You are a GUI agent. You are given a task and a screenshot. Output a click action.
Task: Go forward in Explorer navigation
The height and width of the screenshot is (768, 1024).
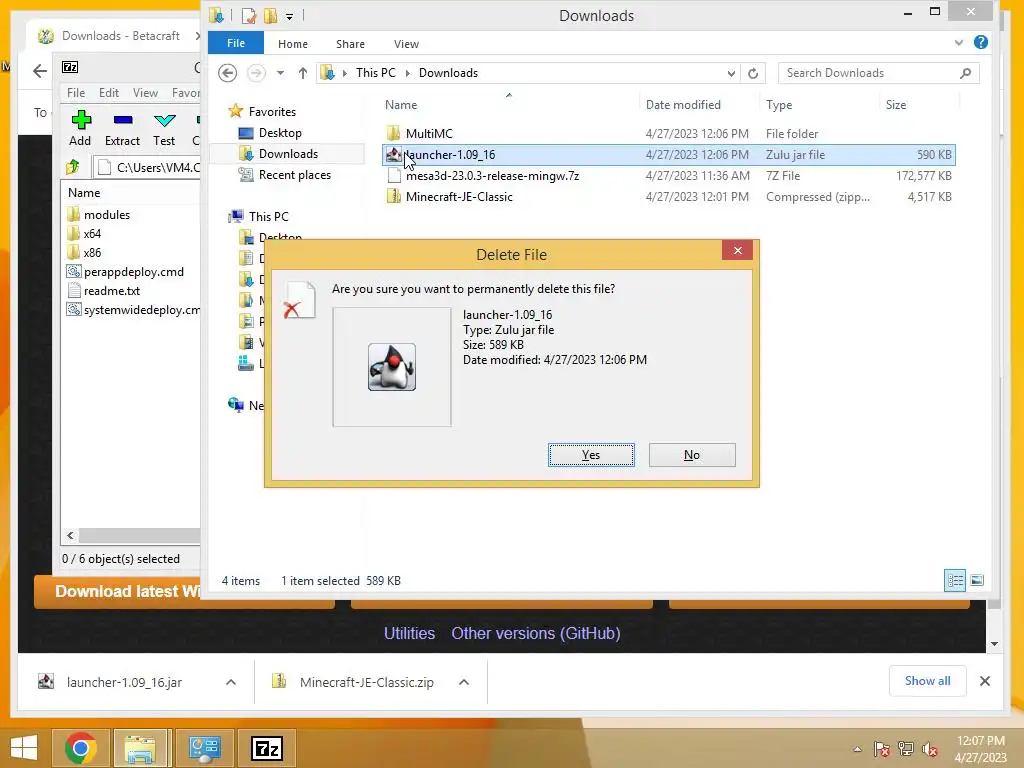[256, 72]
